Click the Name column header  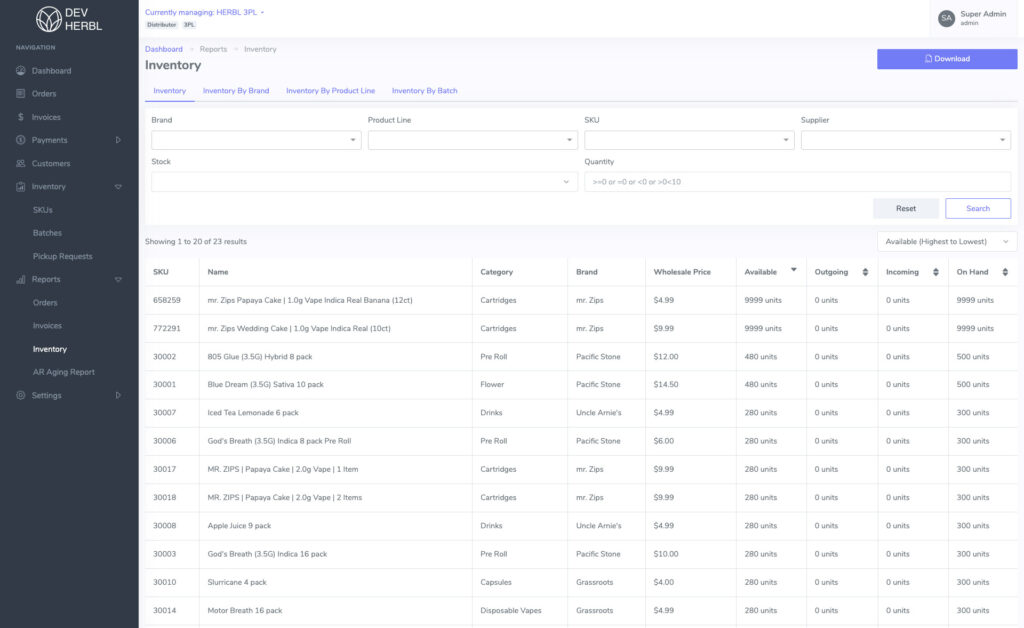pyautogui.click(x=218, y=272)
